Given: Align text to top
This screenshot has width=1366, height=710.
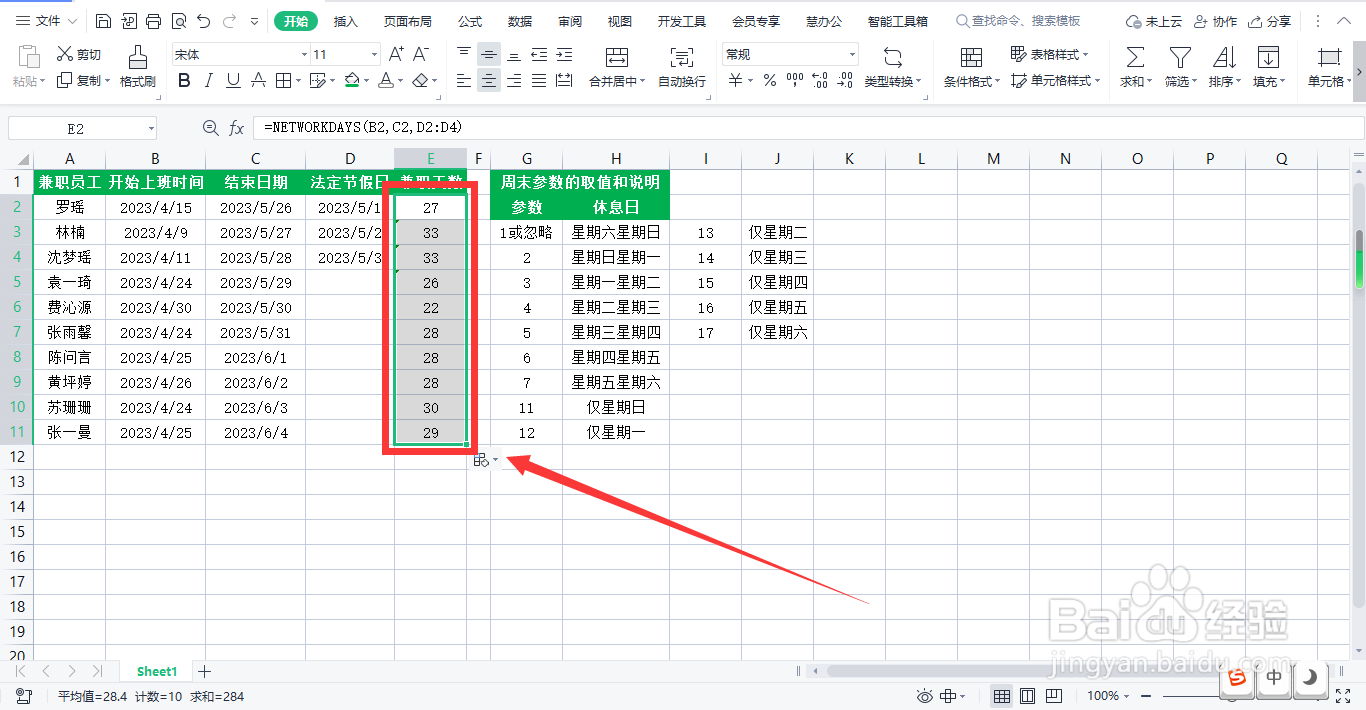Looking at the screenshot, I should tap(464, 55).
